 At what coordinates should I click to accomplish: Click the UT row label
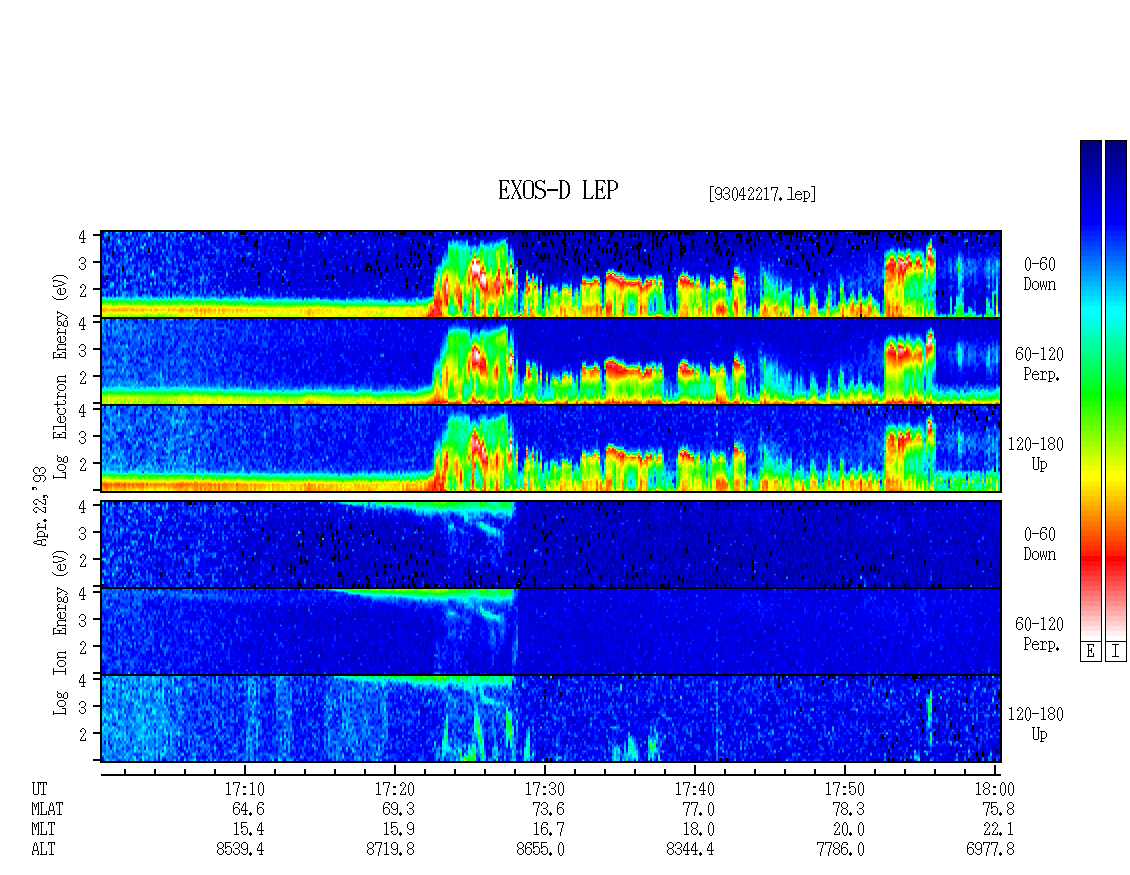(39, 789)
